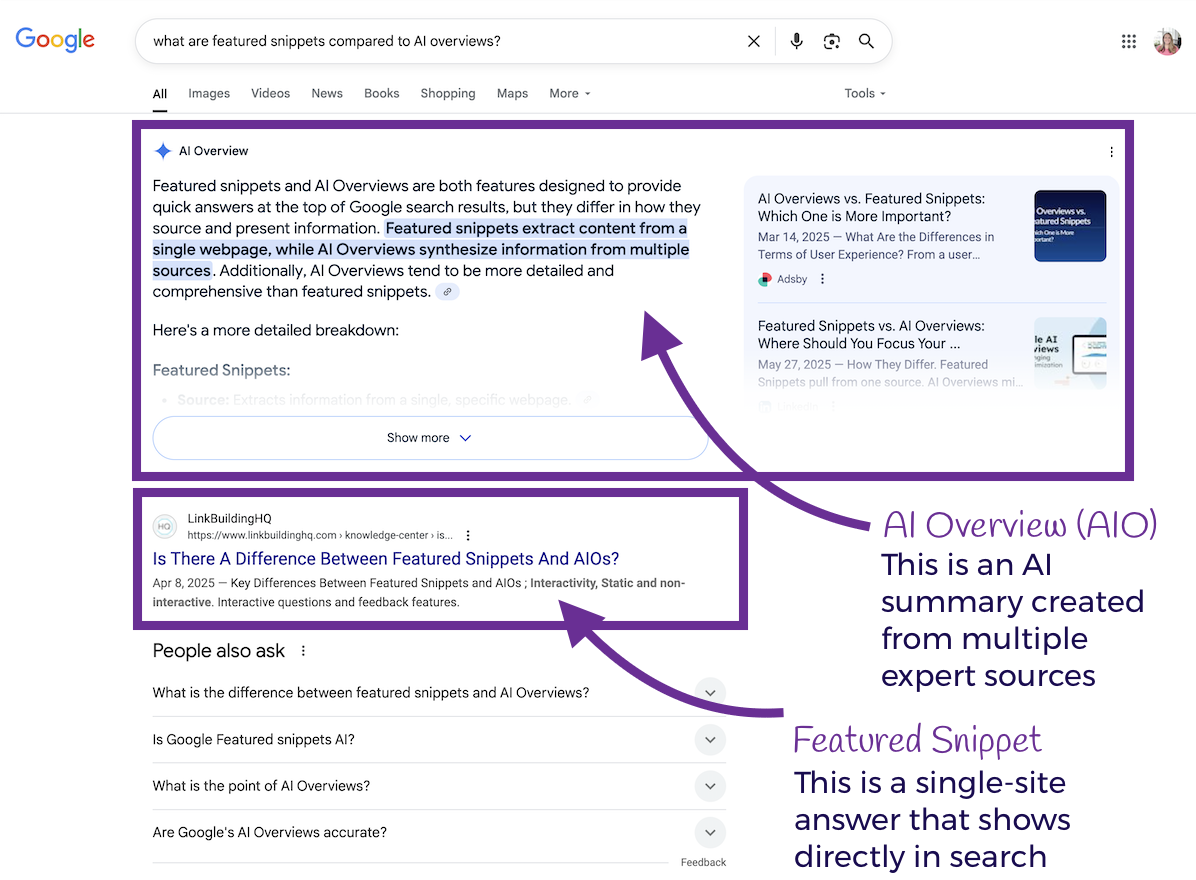Click the LinkBuildingHQ site favicon
The width and height of the screenshot is (1196, 880).
tap(164, 526)
